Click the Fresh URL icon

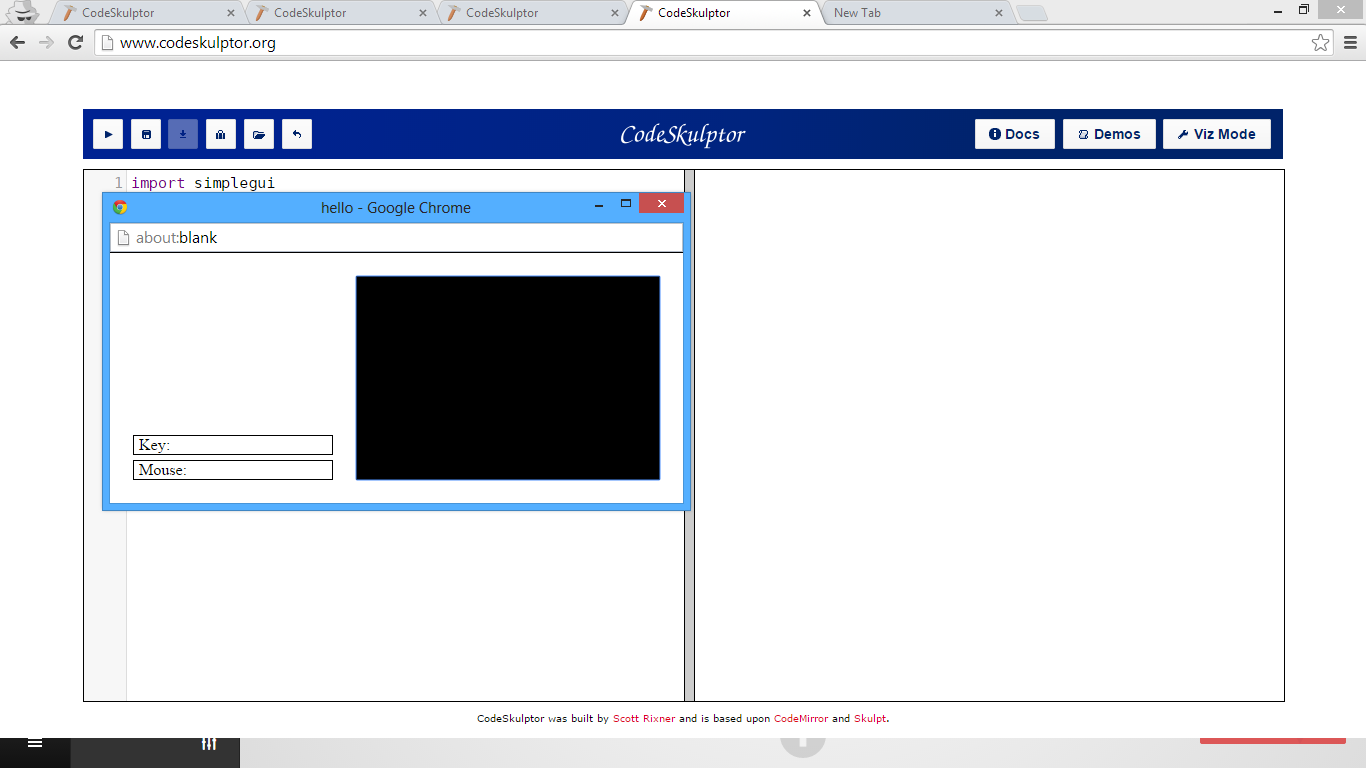(x=221, y=134)
